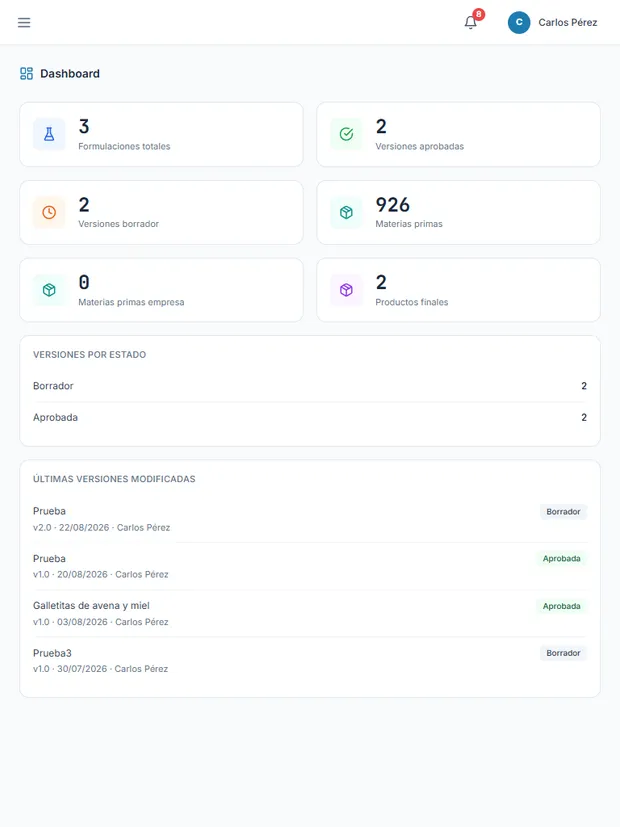620x827 pixels.
Task: Open the 926 Materias primas card
Action: (458, 213)
